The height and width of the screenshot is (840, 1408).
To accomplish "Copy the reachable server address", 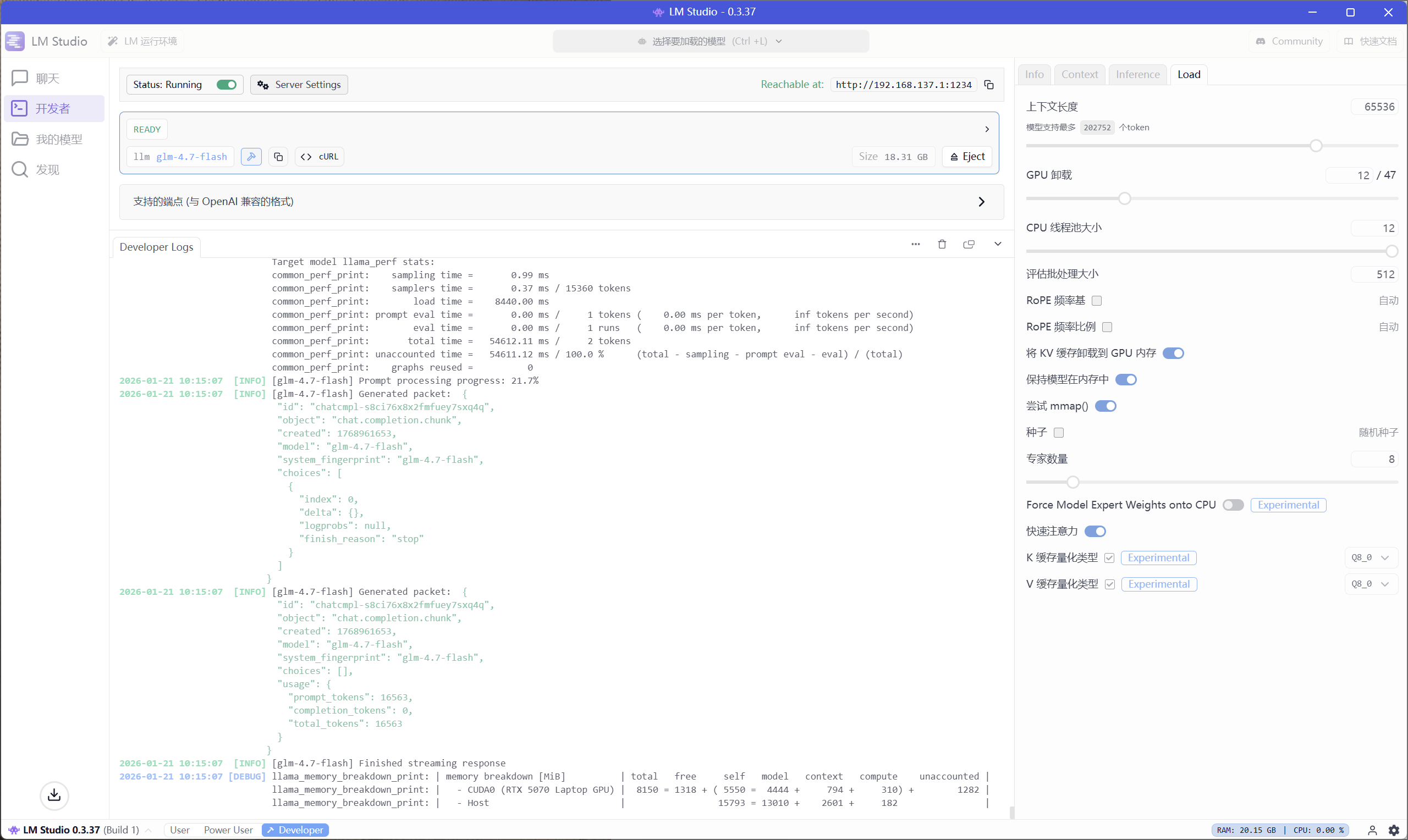I will coord(989,84).
